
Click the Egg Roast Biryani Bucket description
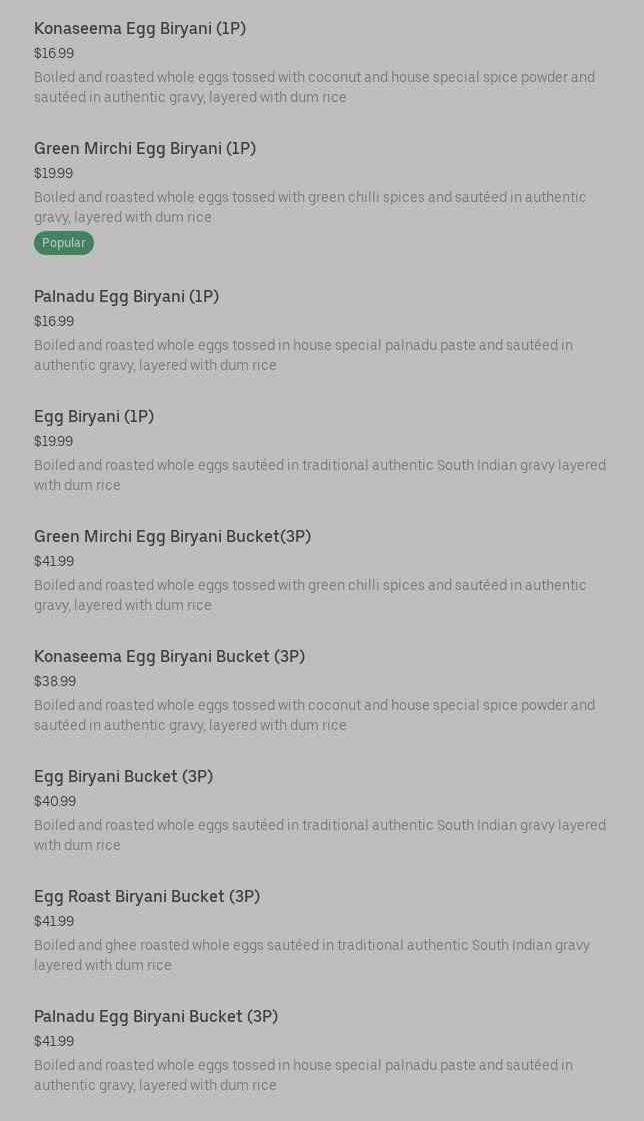(x=311, y=955)
